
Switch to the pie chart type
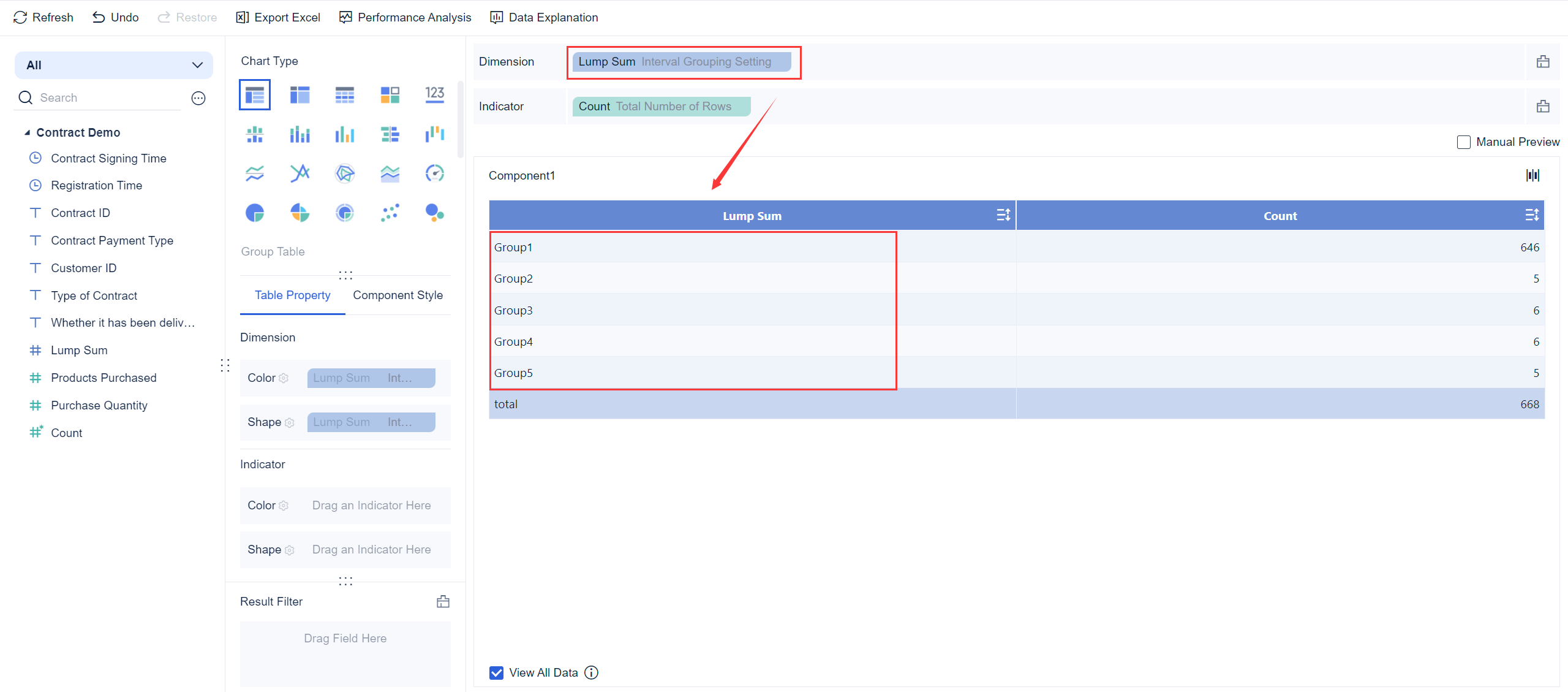coord(255,213)
